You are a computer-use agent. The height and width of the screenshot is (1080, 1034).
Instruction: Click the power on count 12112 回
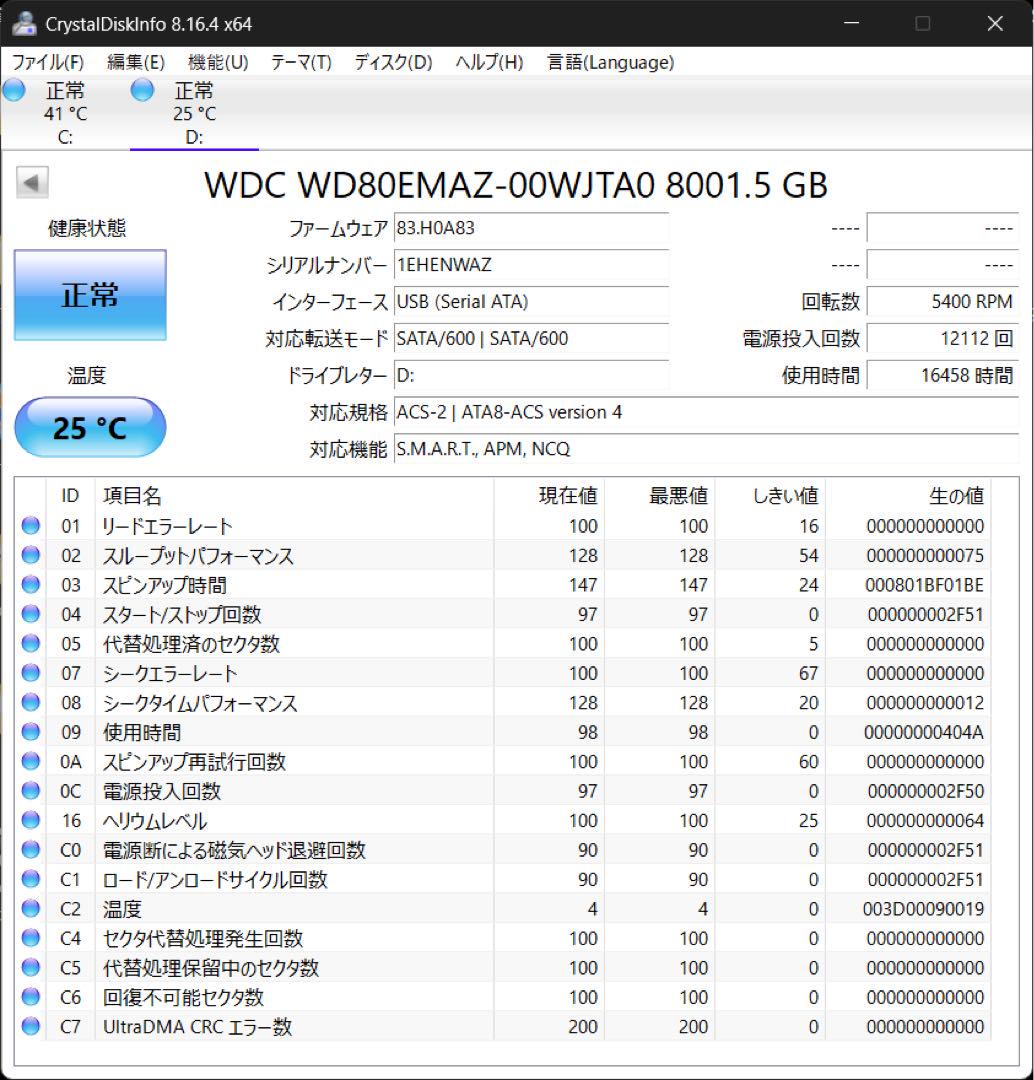coord(942,339)
